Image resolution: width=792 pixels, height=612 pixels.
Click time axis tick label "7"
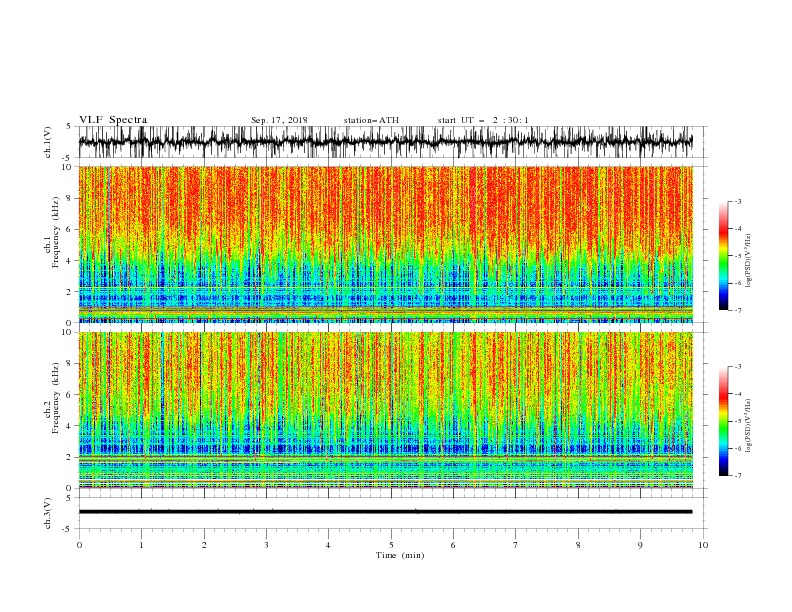tap(516, 545)
